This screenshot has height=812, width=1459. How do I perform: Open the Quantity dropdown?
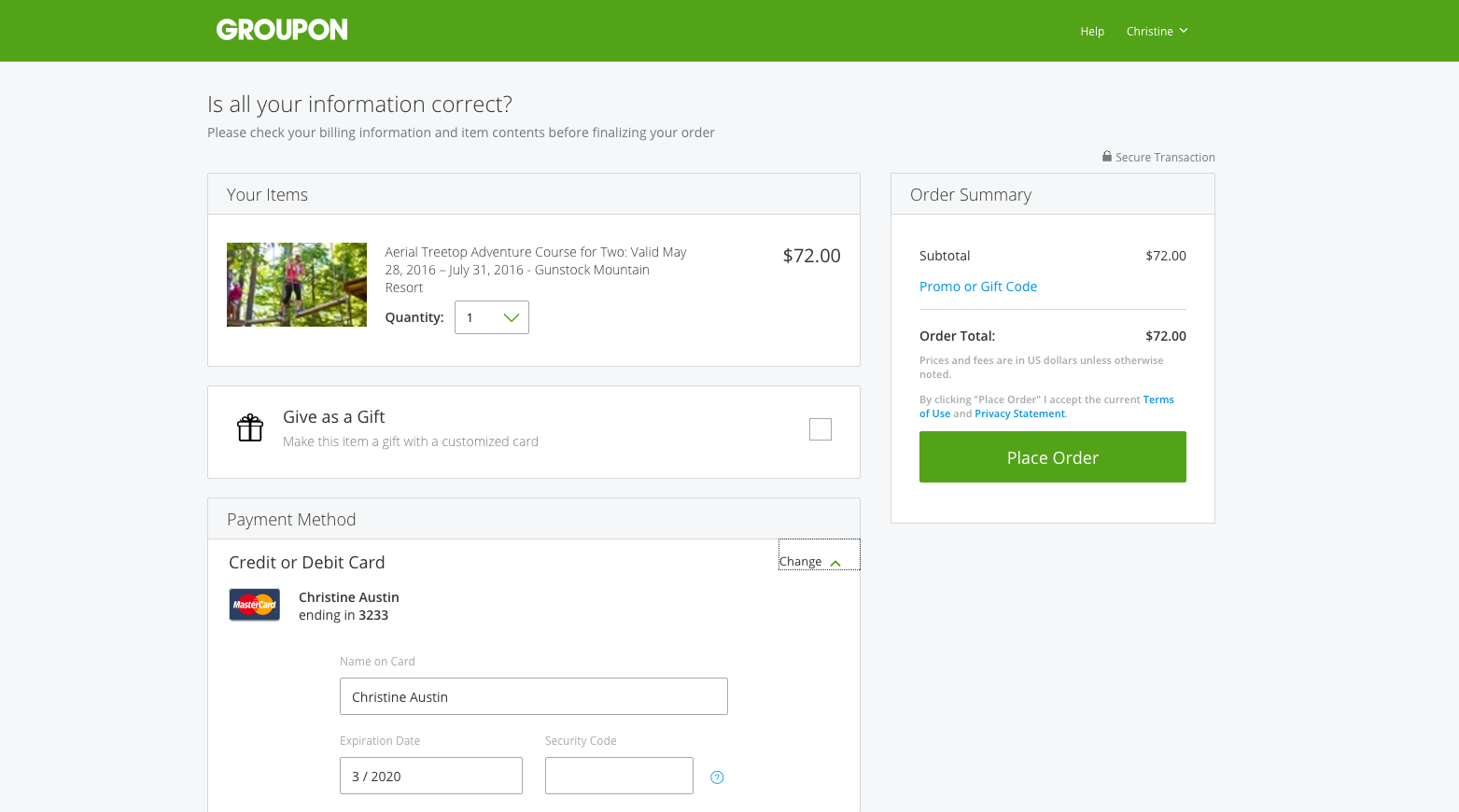pos(492,317)
